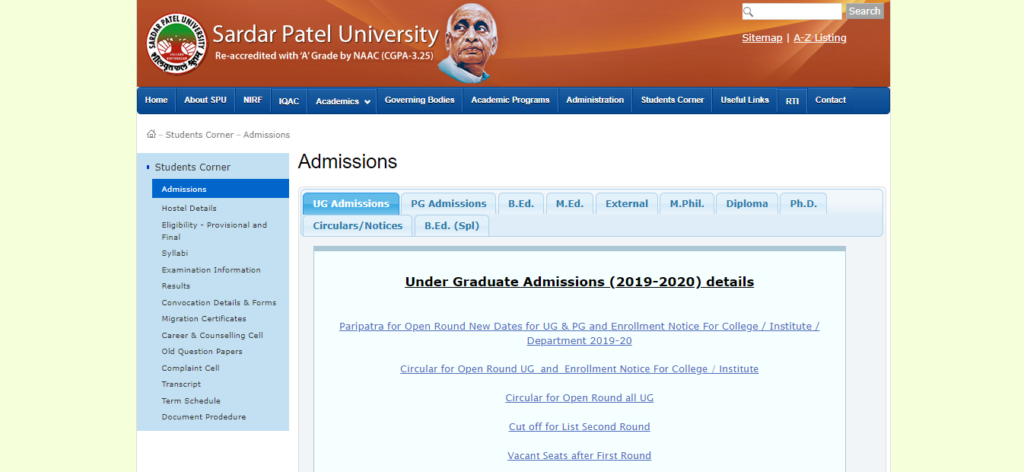Image resolution: width=1024 pixels, height=472 pixels.
Task: Click Under Graduate Admissions (2019-2020) details heading
Action: click(579, 282)
